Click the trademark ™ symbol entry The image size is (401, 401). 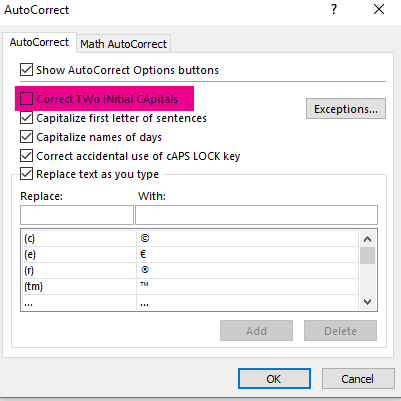point(144,284)
